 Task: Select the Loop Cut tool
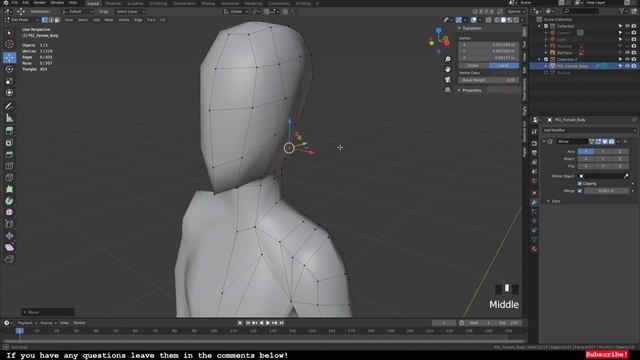(9, 166)
